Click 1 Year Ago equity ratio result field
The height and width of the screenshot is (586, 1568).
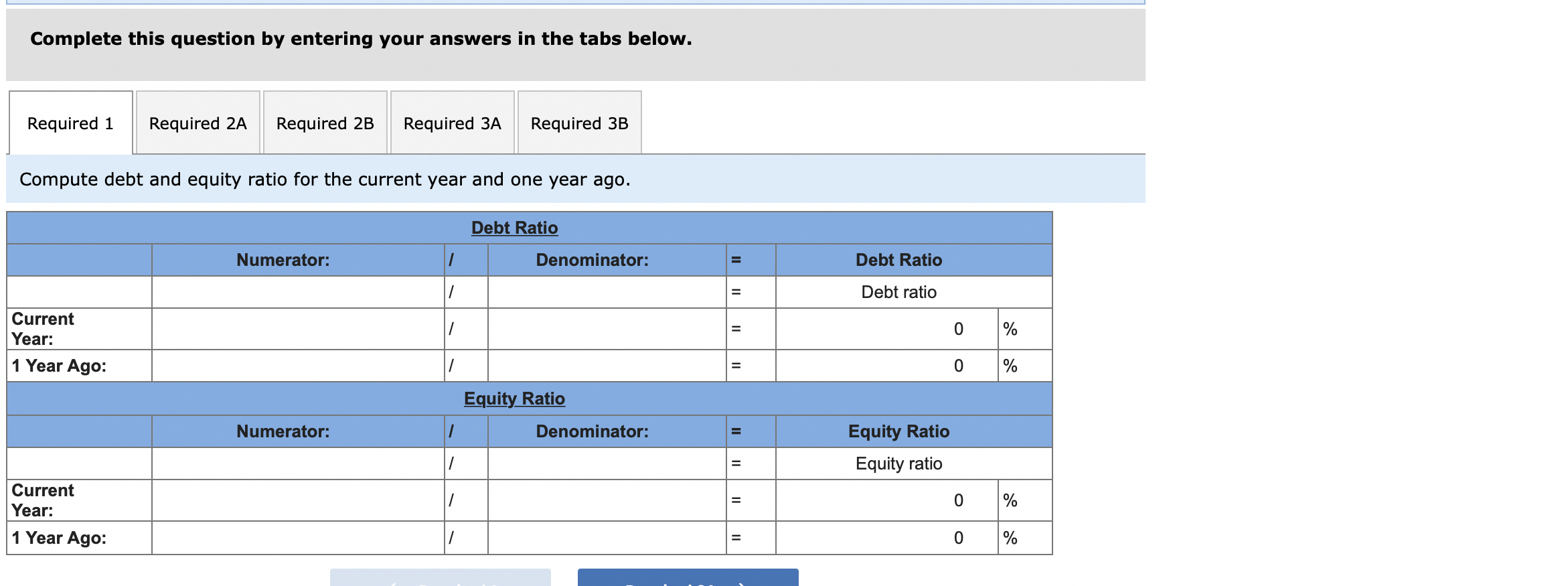point(884,537)
